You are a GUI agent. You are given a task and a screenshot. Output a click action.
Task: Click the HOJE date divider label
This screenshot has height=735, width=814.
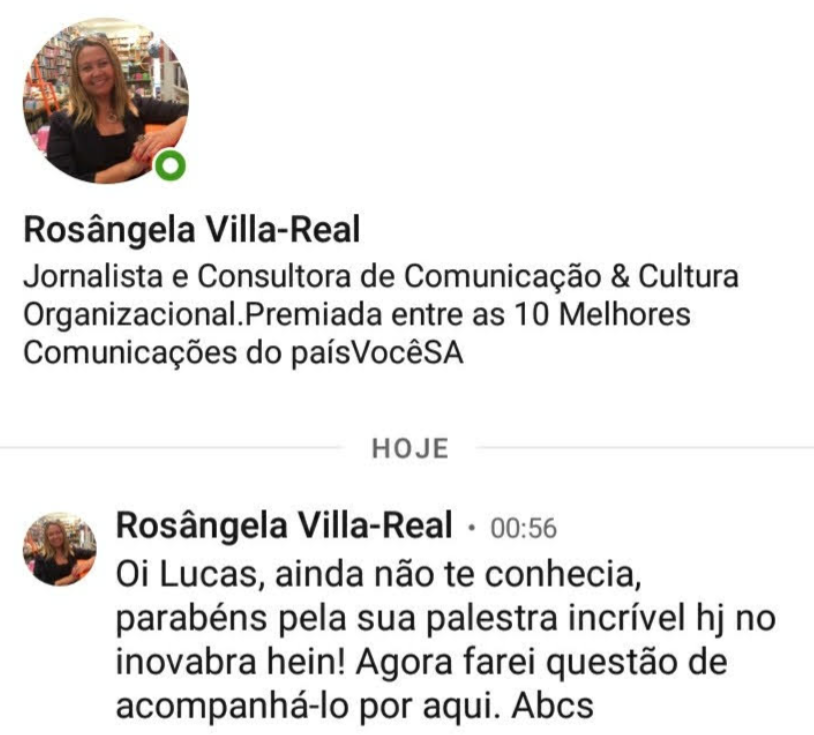pyautogui.click(x=410, y=448)
